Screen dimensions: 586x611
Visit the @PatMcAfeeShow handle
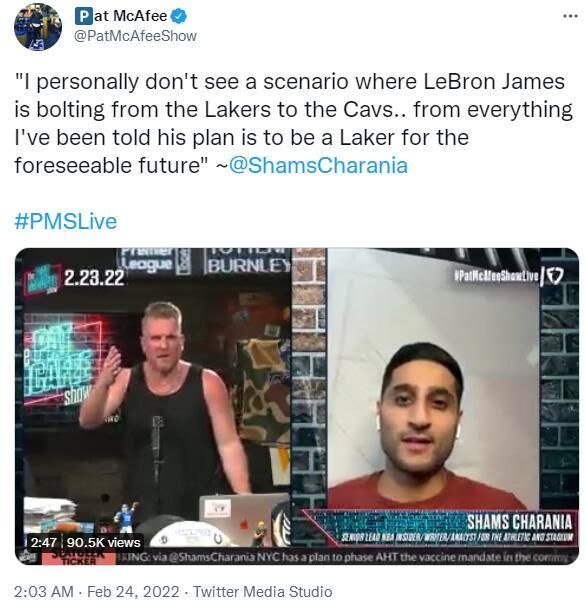pos(135,36)
